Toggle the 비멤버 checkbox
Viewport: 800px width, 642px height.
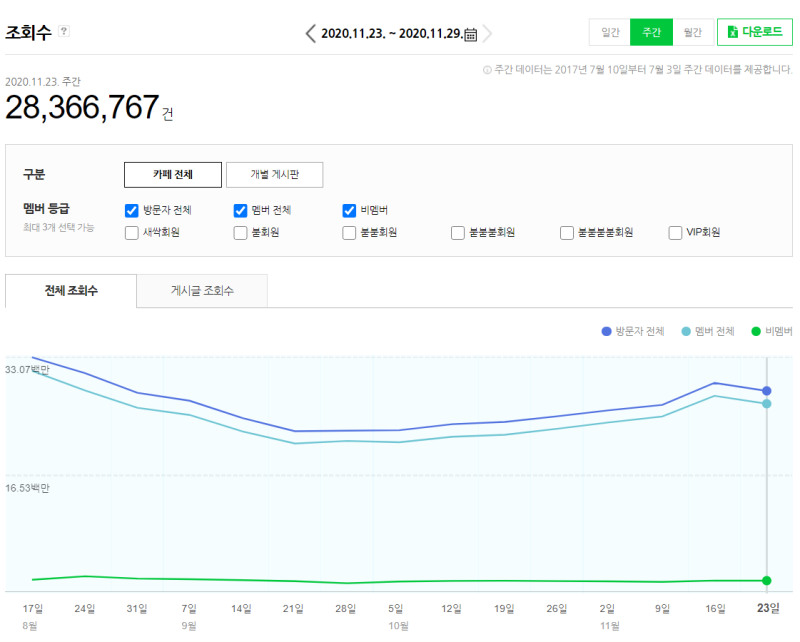(x=349, y=210)
